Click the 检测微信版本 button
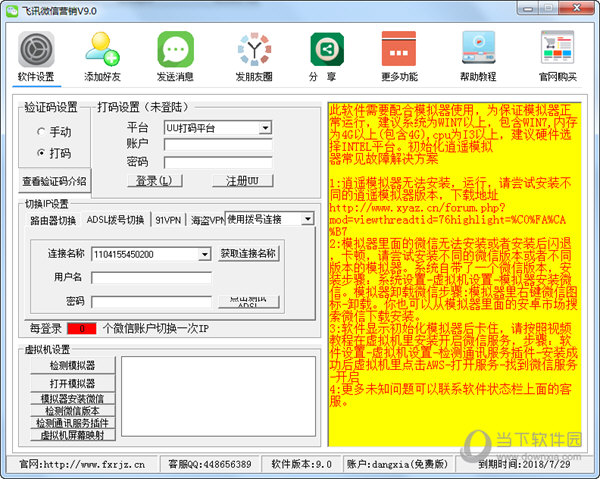Viewport: 600px width, 479px height. [x=72, y=411]
